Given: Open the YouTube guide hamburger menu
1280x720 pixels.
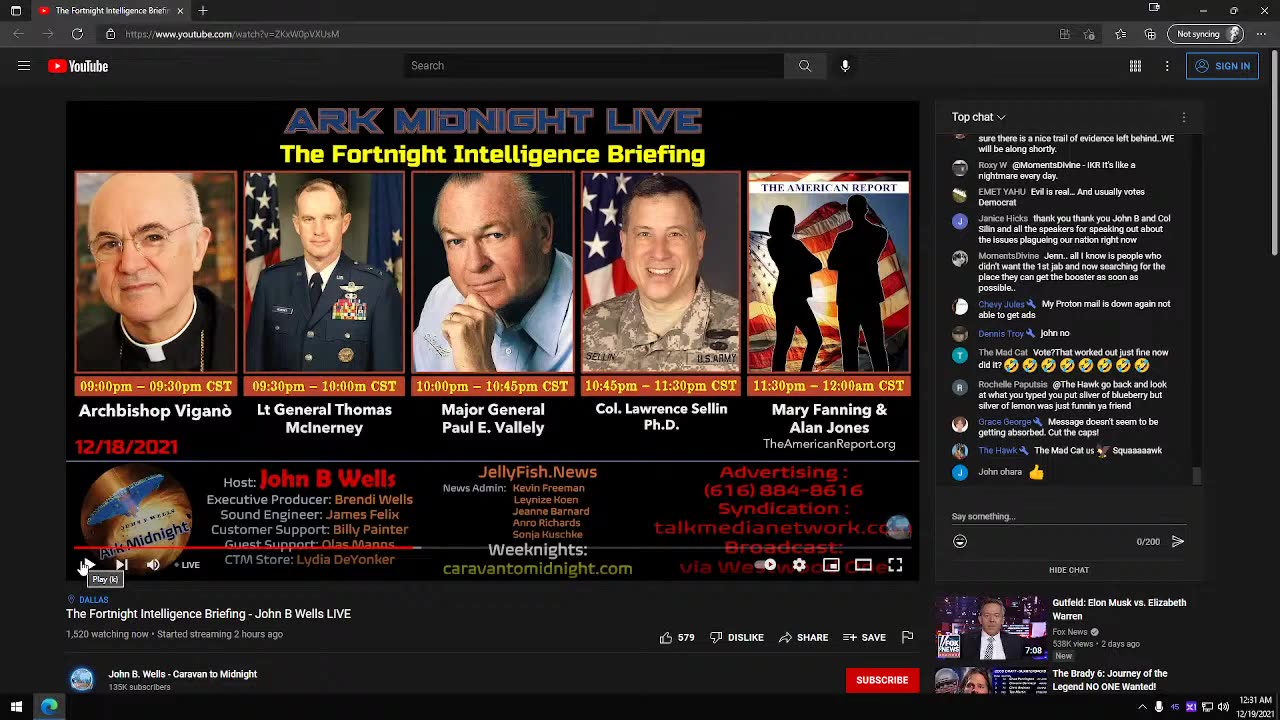Looking at the screenshot, I should pyautogui.click(x=24, y=66).
